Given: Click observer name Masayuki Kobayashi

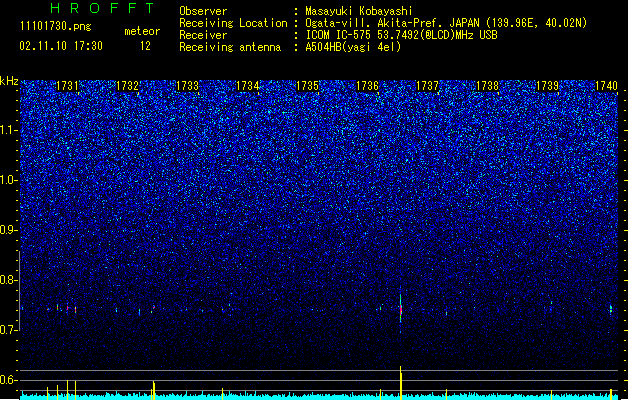Looking at the screenshot, I should tap(359, 11).
